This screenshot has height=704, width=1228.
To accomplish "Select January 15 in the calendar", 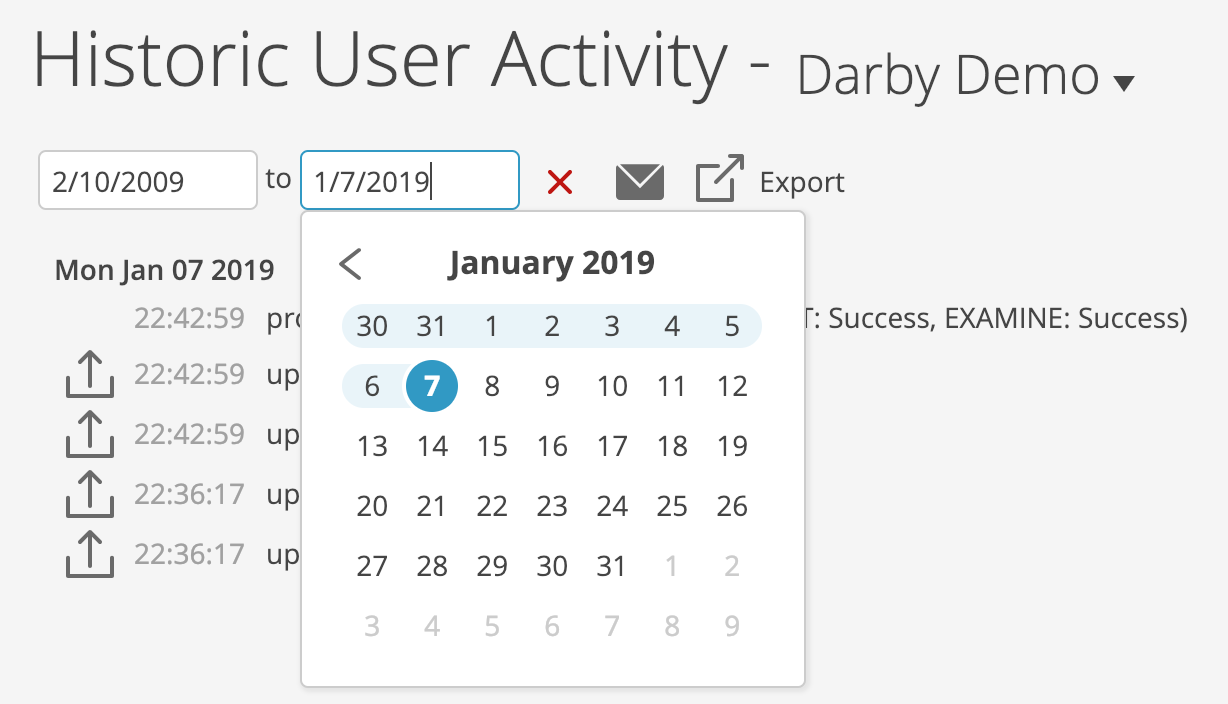I will (492, 446).
